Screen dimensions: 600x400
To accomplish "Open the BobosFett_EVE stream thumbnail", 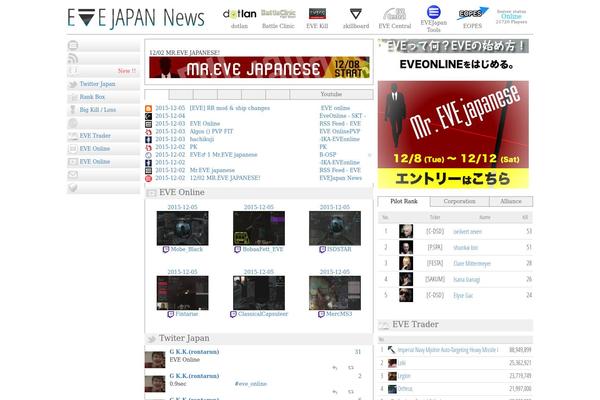I will [259, 228].
